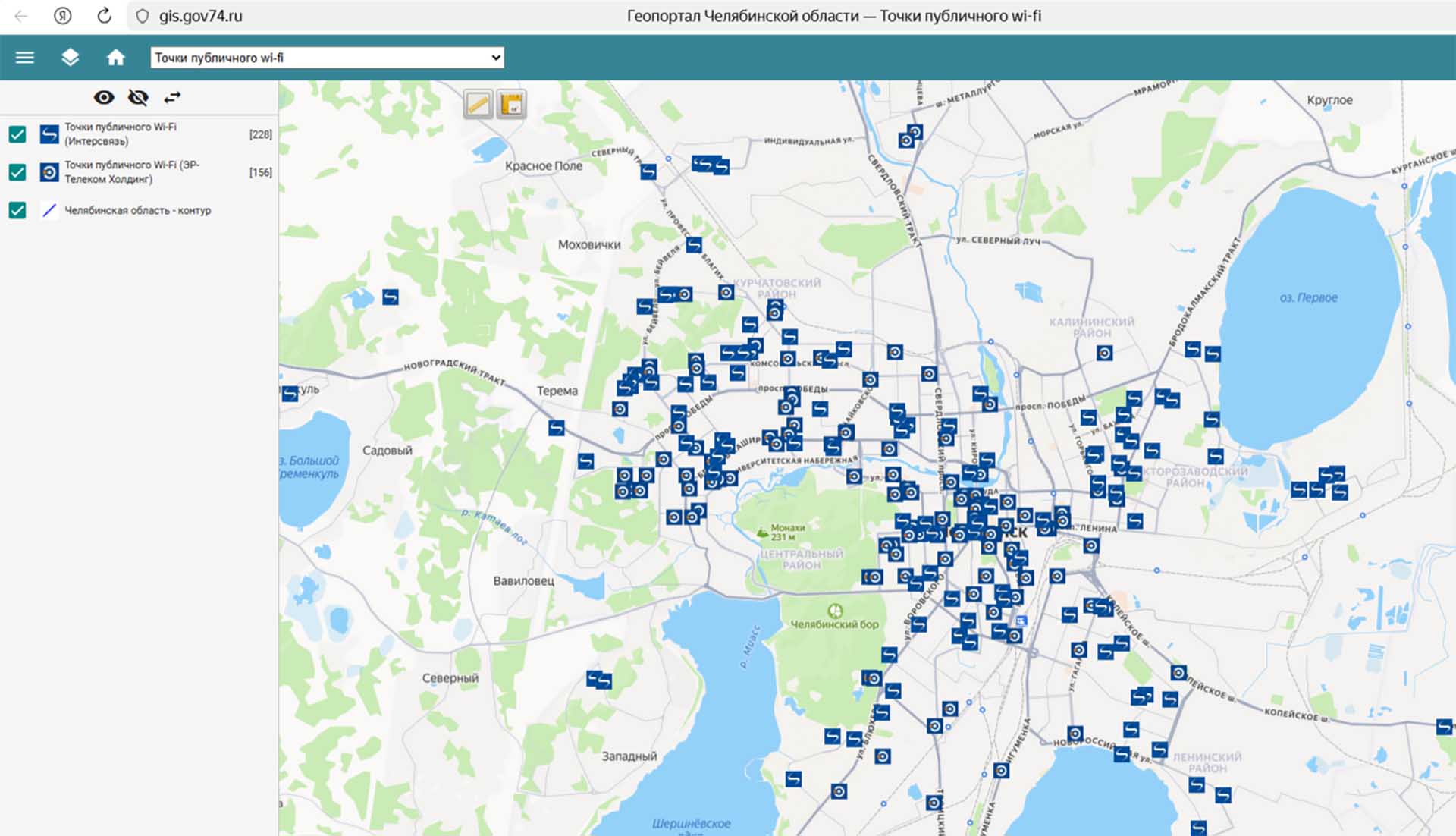The image size is (1456, 836).
Task: Uncheck the Интерсвязь Wi-Fi layer checkbox
Action: point(17,134)
